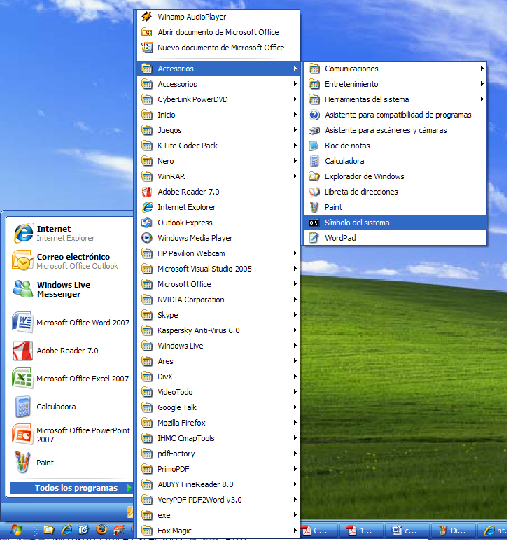Viewport: 507px width, 540px height.
Task: Launch WordPad icon
Action: click(x=314, y=238)
